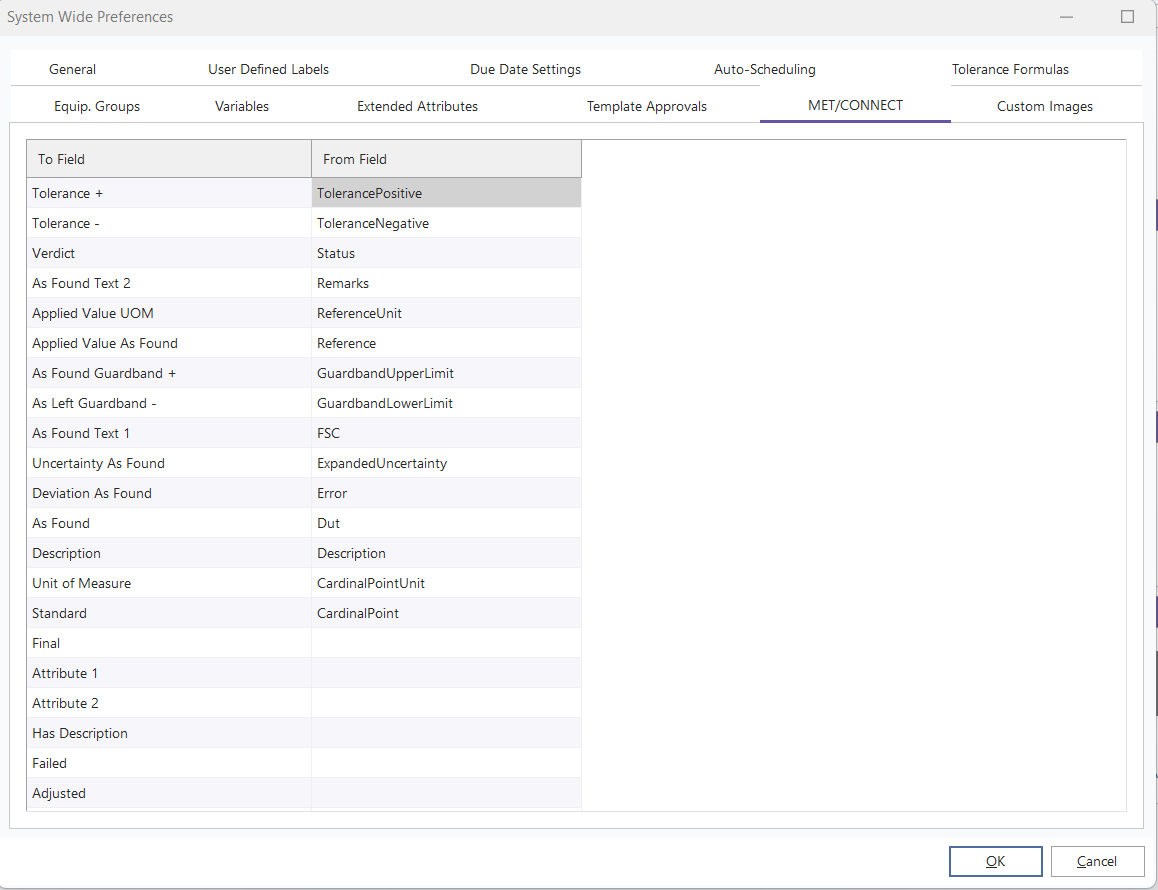Screen dimensions: 1158x890
Task: Click the From Field column header
Action: [446, 159]
